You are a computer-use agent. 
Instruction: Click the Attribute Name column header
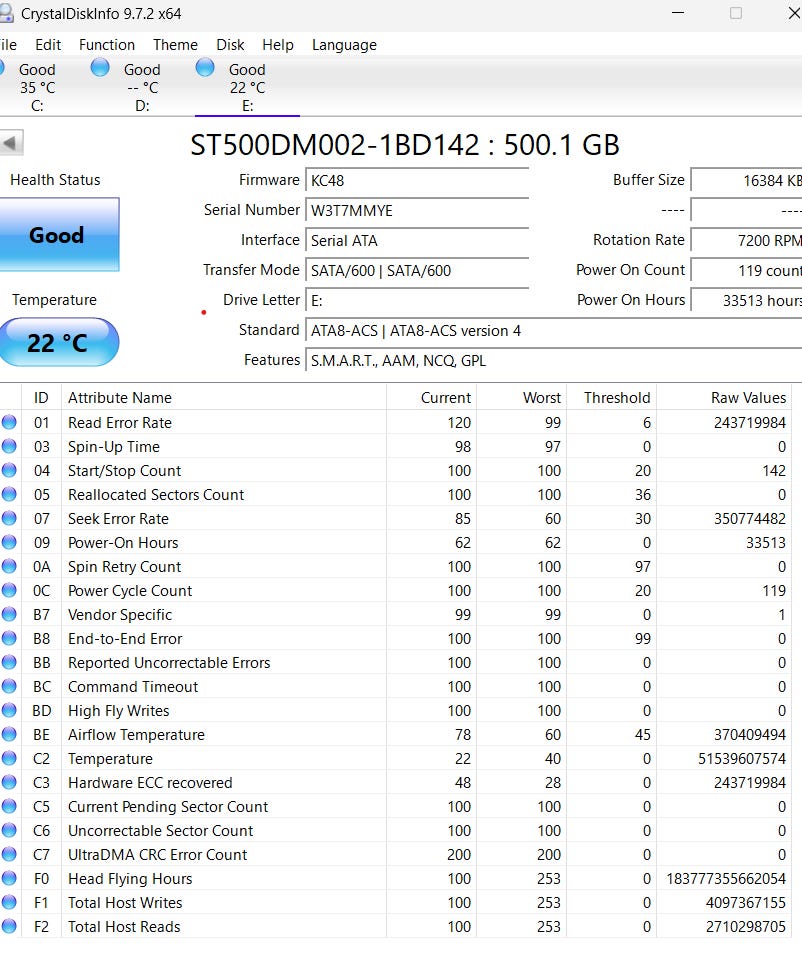tap(223, 397)
